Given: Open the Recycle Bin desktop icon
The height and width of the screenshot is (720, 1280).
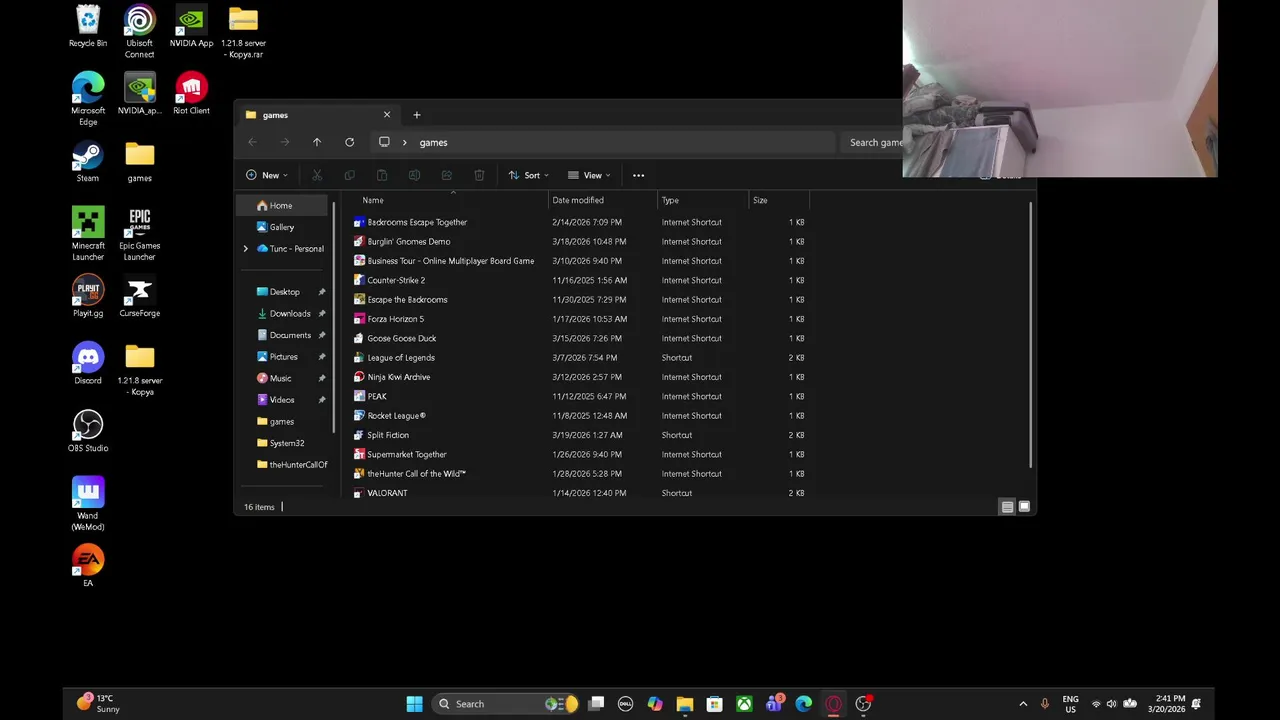Looking at the screenshot, I should [88, 27].
